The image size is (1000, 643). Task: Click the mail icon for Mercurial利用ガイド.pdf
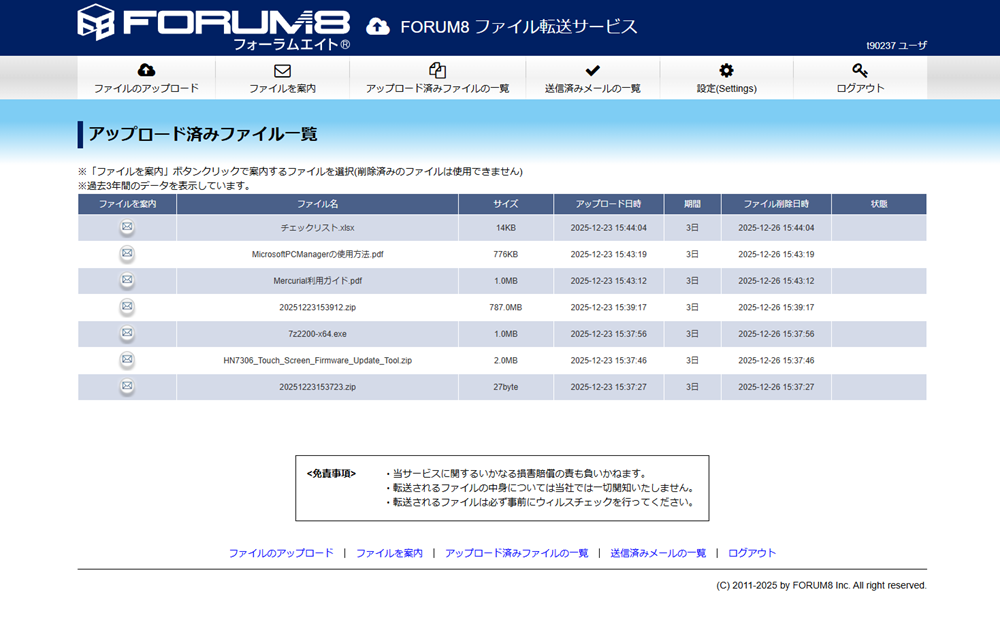tap(127, 280)
